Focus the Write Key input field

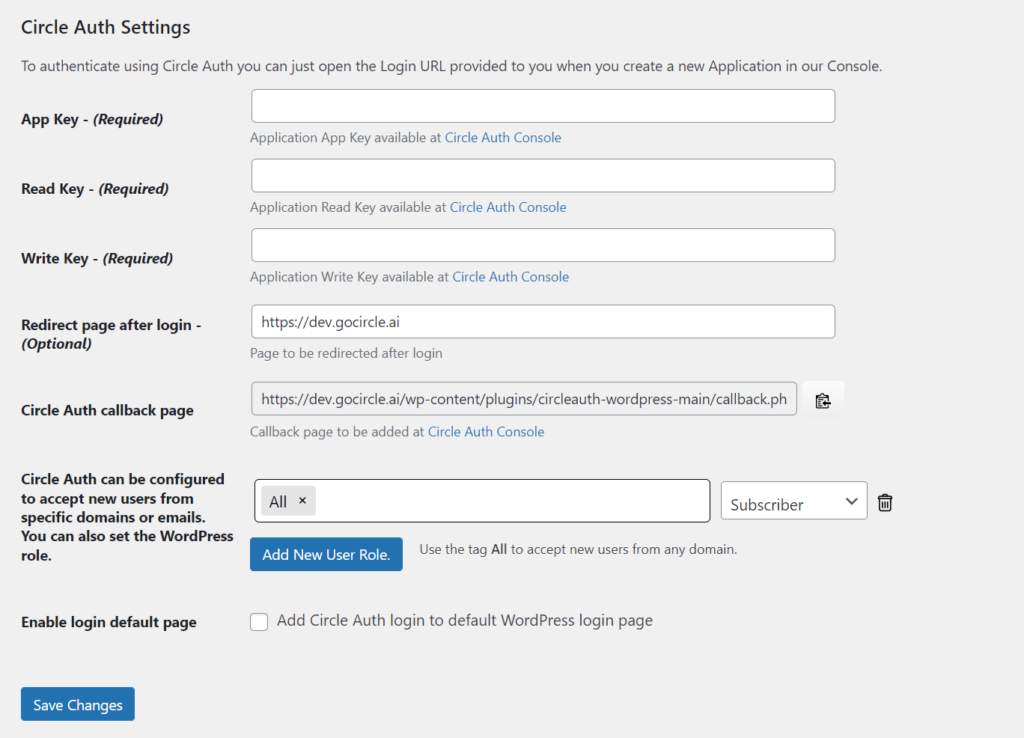(x=543, y=245)
